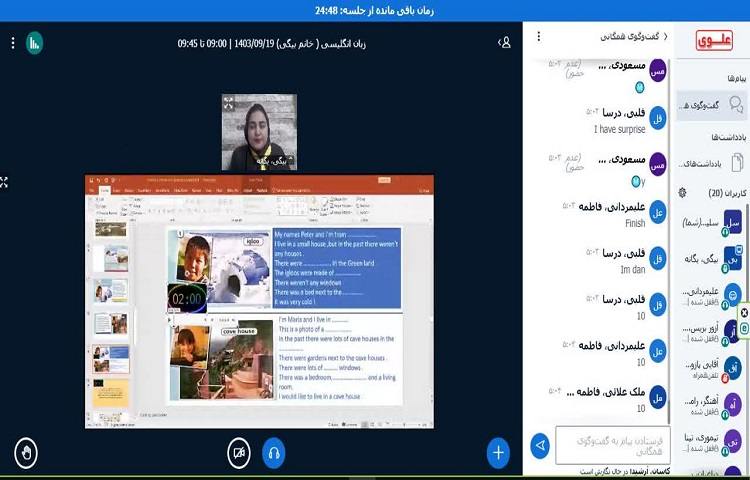Click the 10 message from ملک علائی، فاطمه

tap(641, 408)
